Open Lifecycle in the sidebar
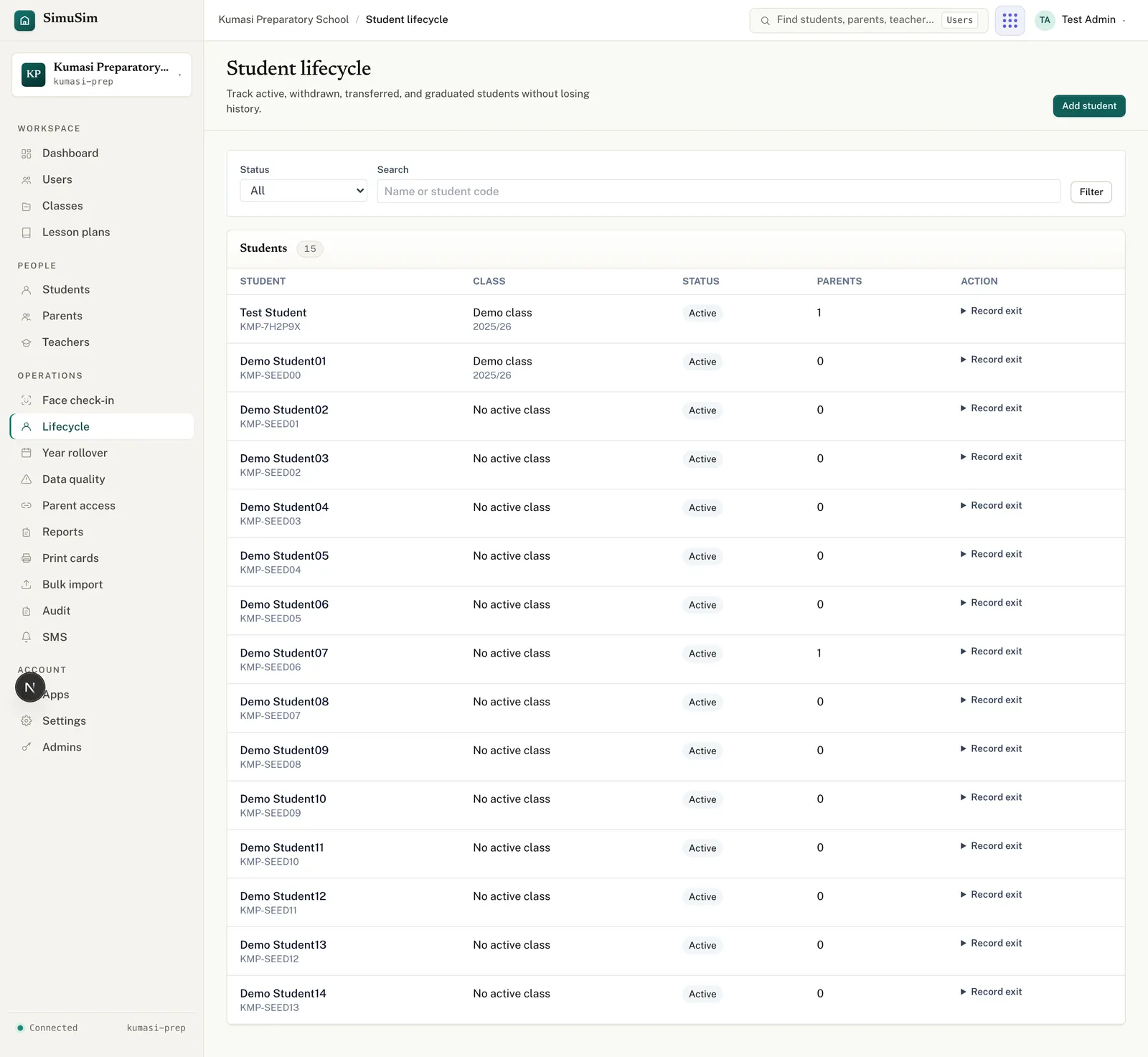This screenshot has height=1057, width=1148. coord(102,426)
